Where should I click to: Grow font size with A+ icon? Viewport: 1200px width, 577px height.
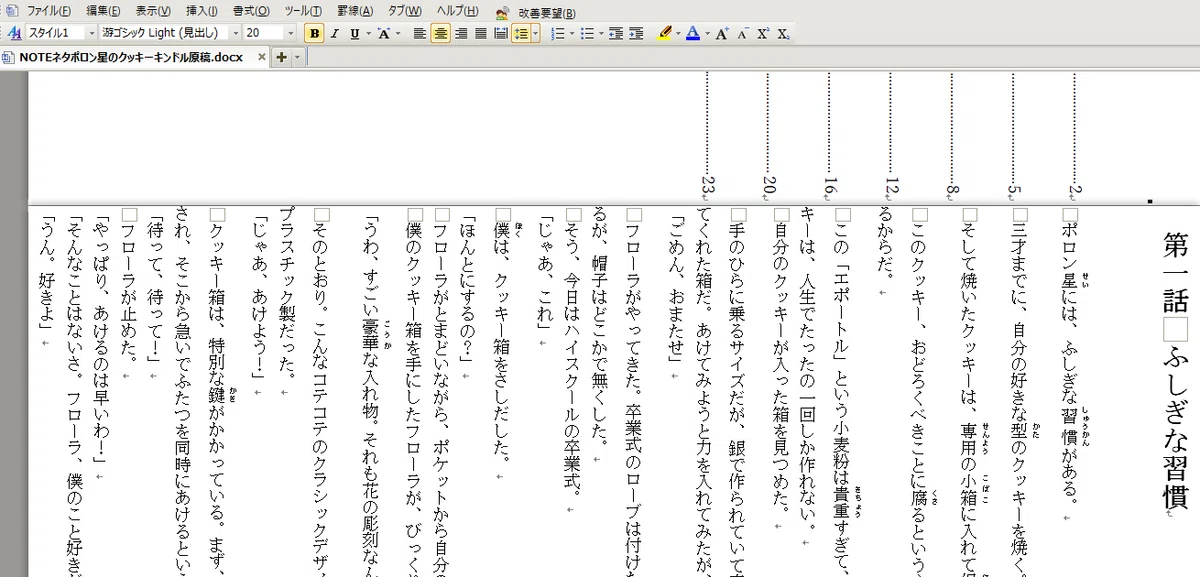tap(723, 33)
